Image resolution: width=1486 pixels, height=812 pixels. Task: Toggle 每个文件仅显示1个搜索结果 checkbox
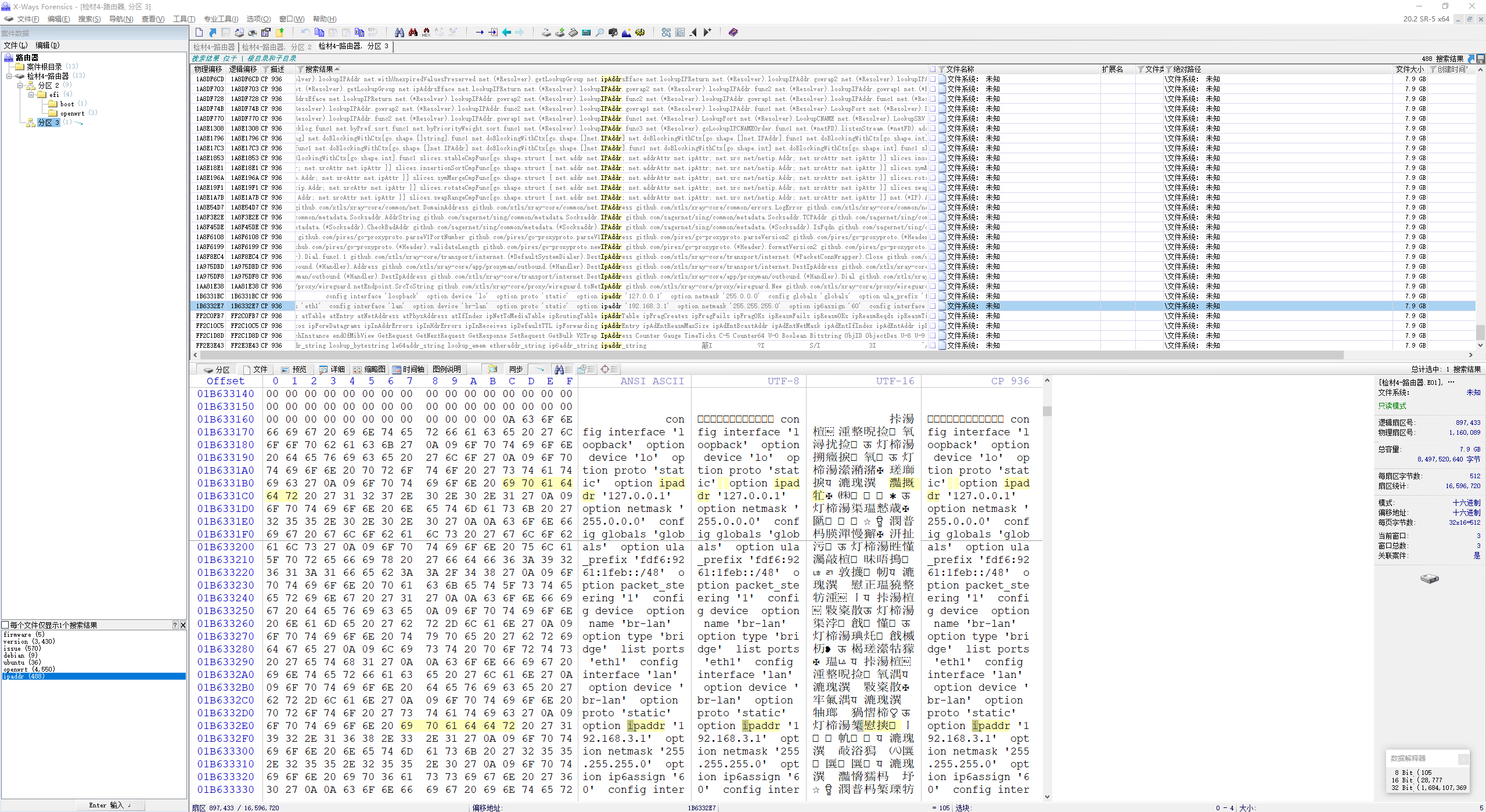5,625
